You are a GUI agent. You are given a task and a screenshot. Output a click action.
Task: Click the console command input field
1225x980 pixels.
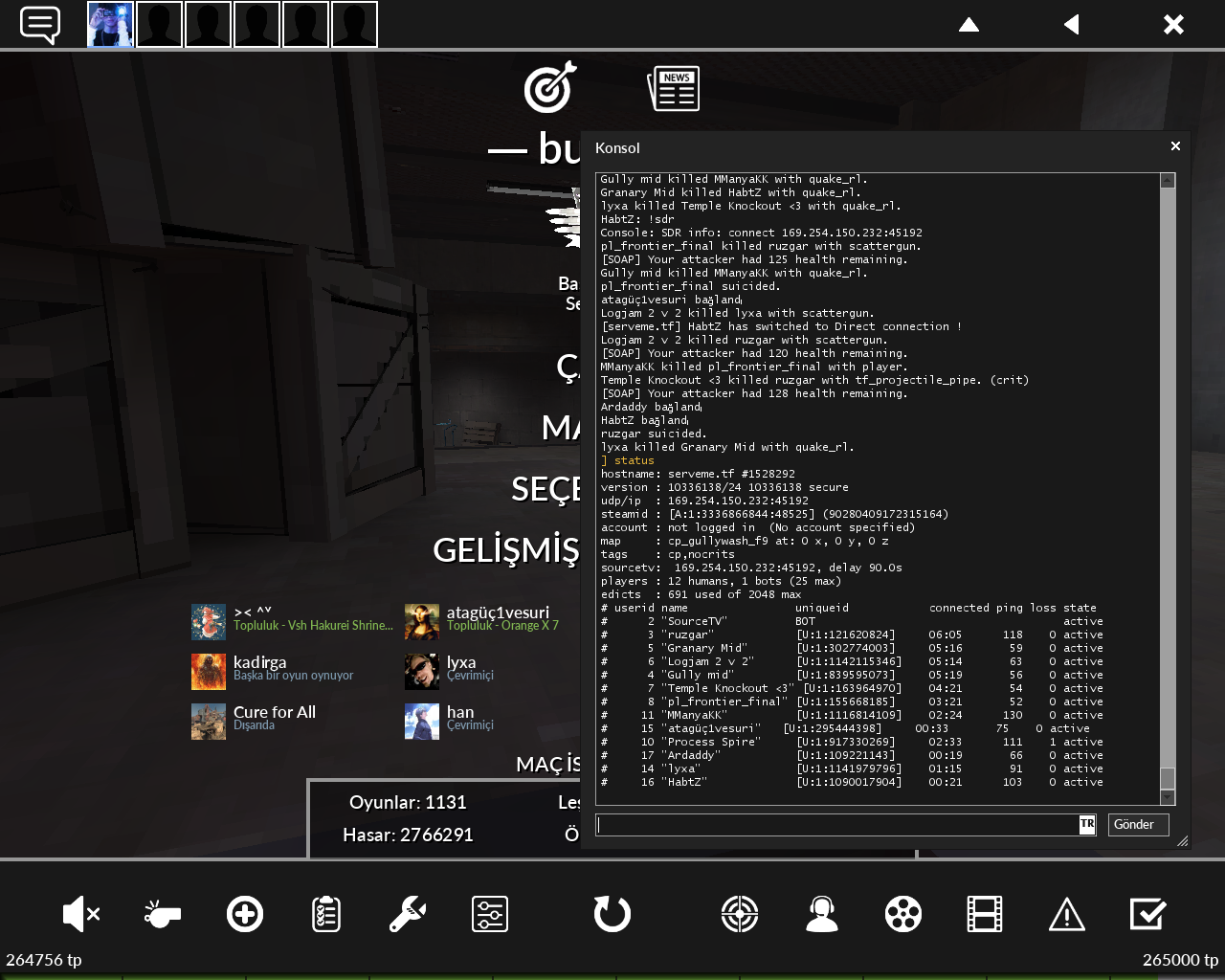[x=837, y=824]
